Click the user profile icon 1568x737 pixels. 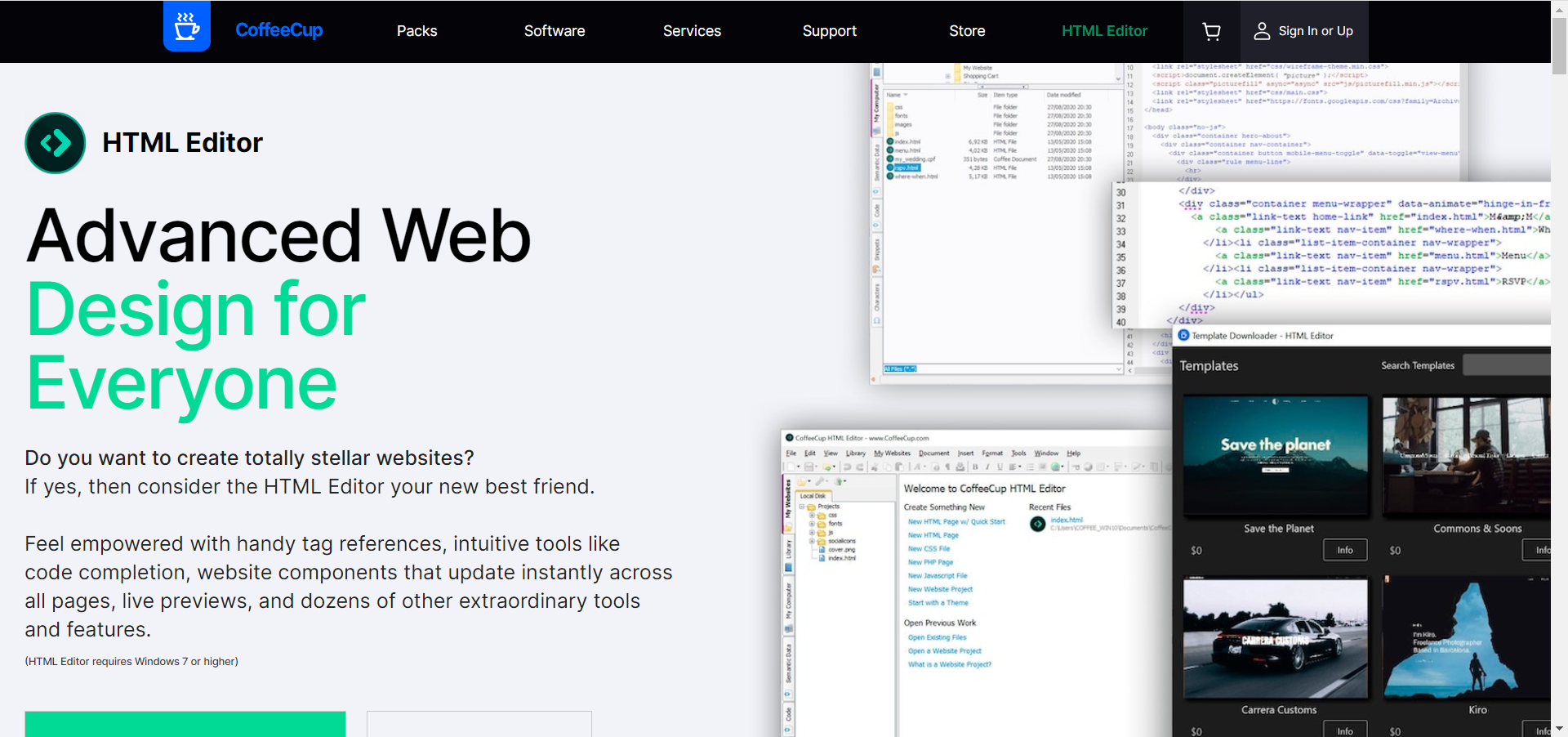[1261, 31]
